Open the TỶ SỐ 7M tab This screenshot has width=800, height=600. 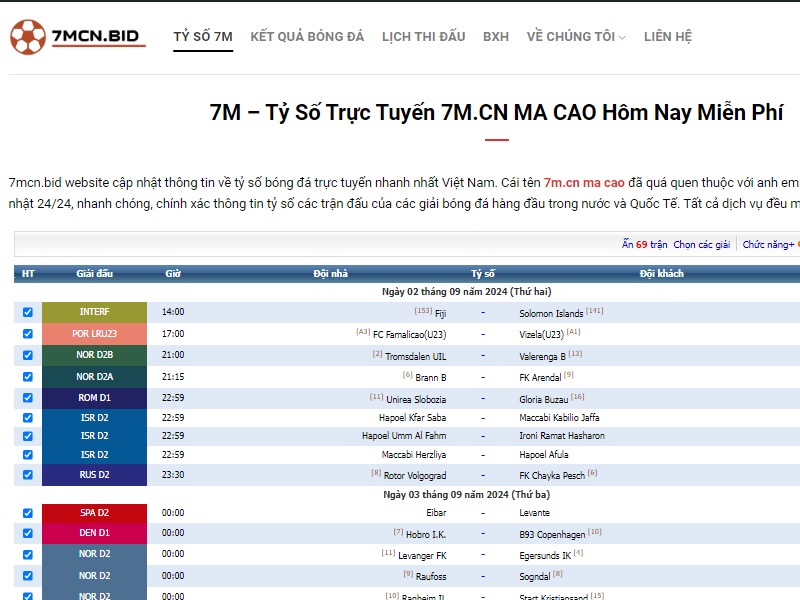click(203, 37)
